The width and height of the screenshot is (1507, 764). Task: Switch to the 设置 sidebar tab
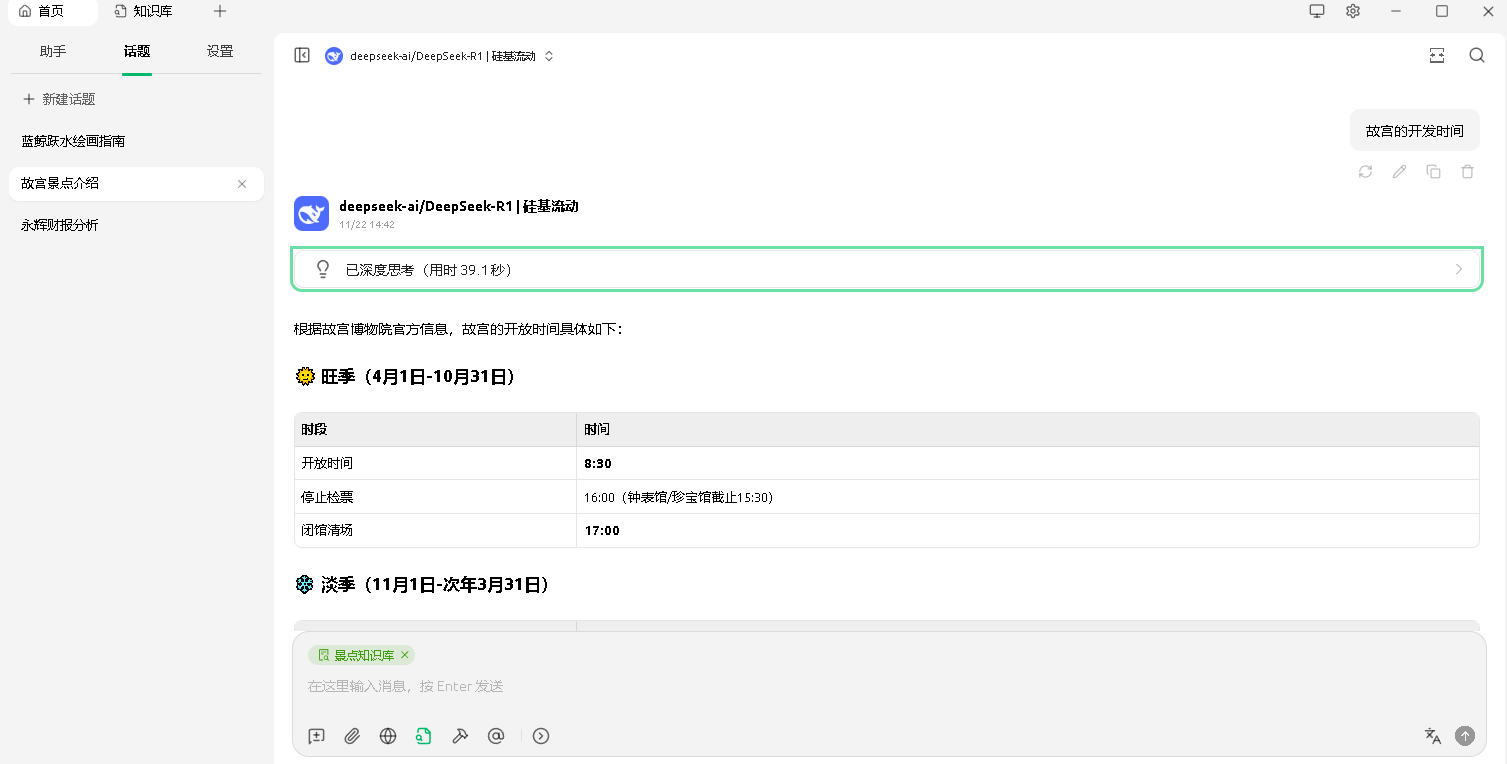click(x=220, y=51)
